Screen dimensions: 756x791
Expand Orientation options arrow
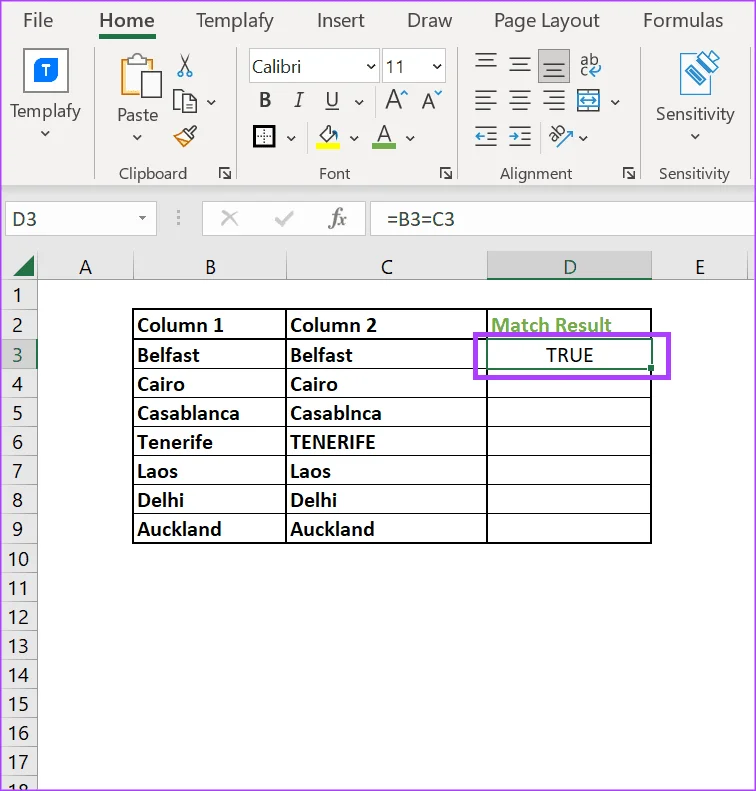[x=584, y=138]
